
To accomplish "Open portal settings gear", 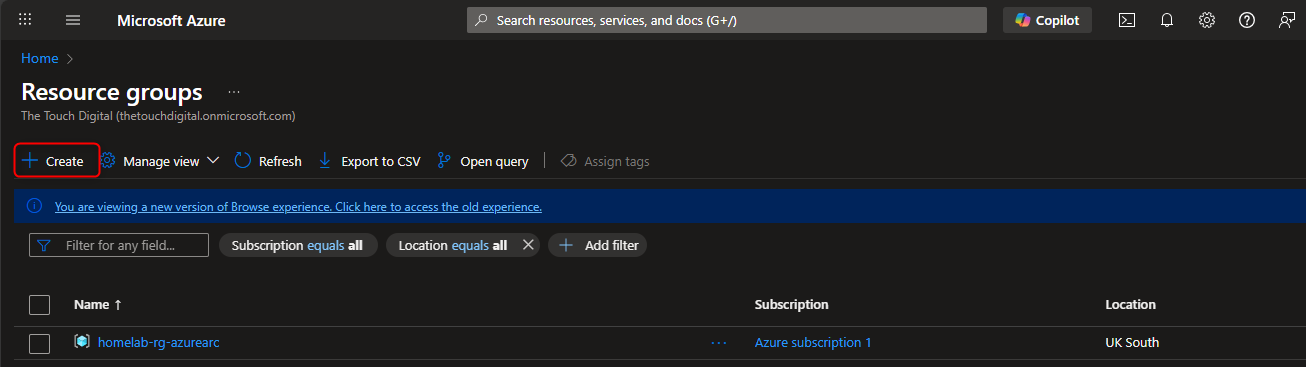I will point(1207,20).
